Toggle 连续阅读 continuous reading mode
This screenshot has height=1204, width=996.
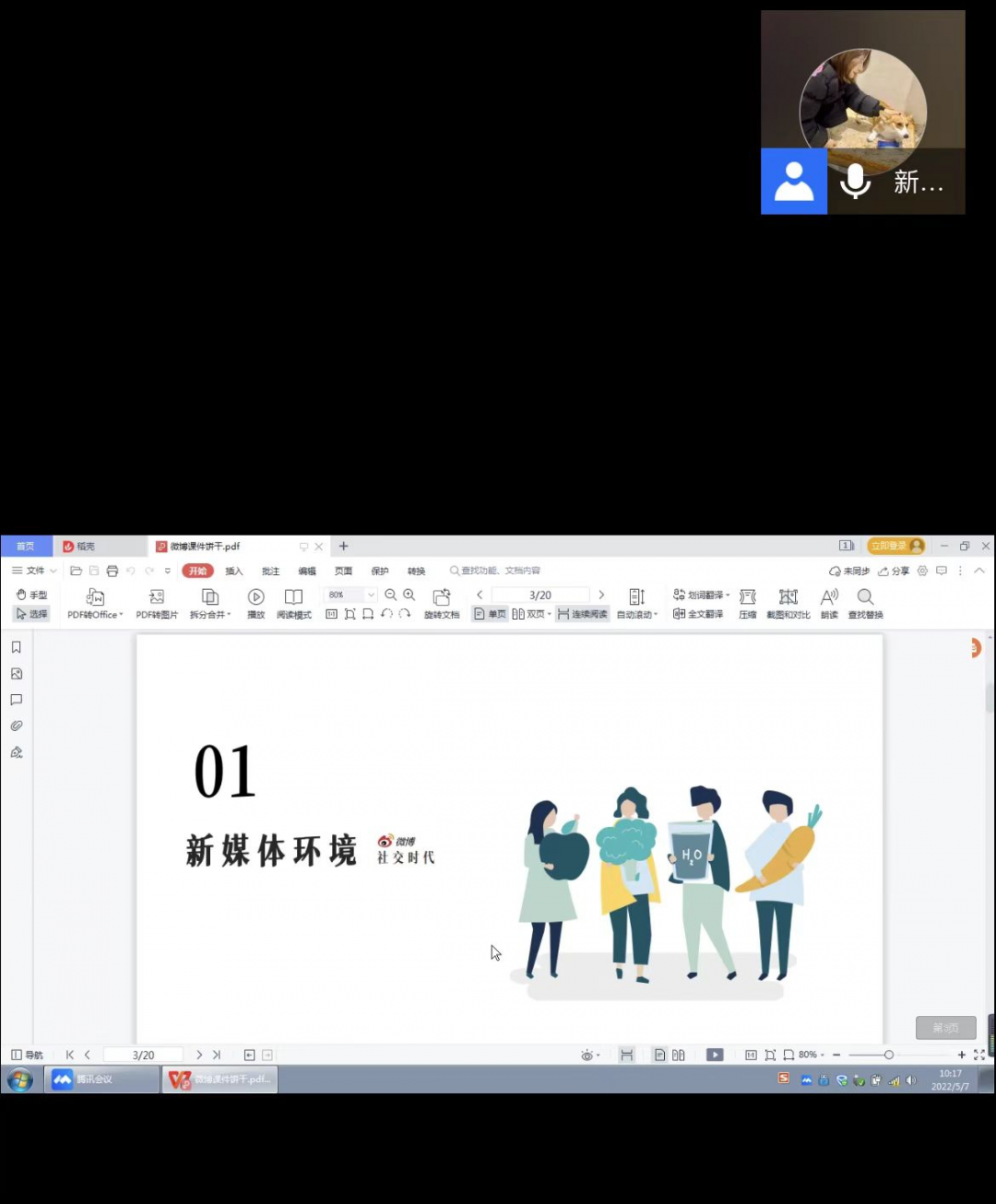(x=583, y=614)
